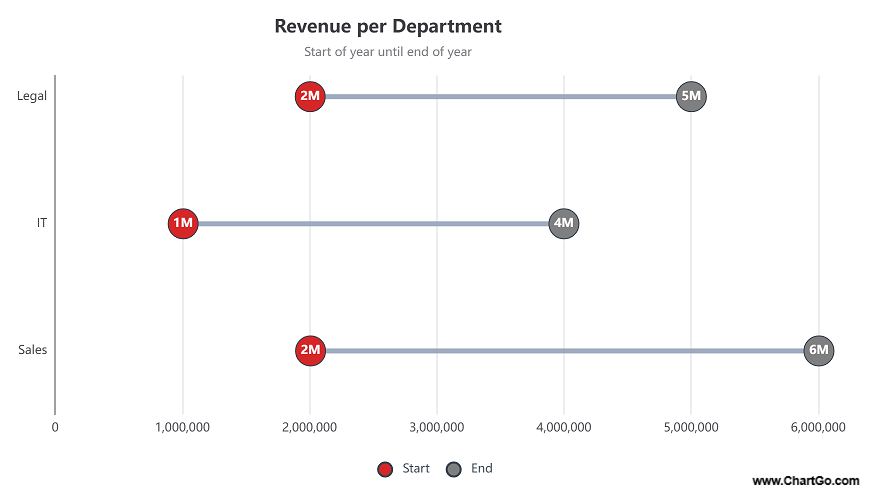Click the red 2M start marker for Legal

310,97
